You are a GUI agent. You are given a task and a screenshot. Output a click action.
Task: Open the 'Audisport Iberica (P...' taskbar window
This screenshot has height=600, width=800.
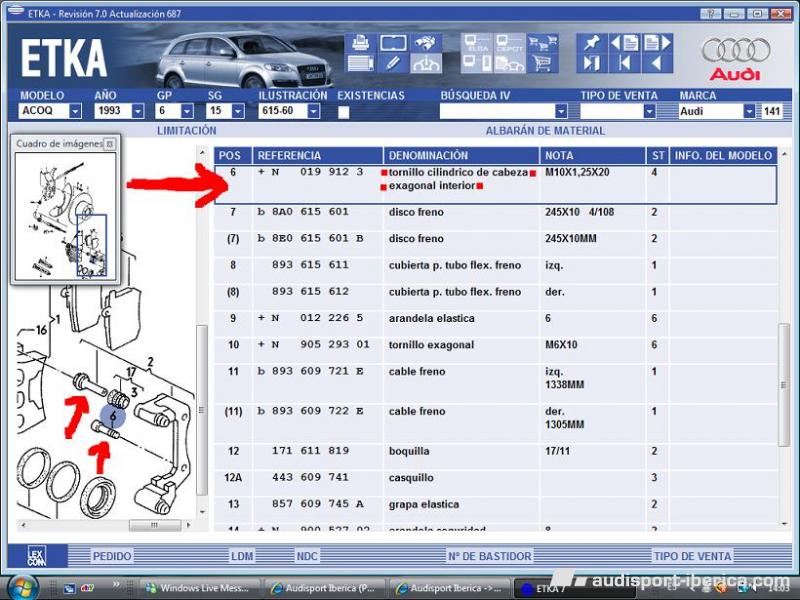326,588
